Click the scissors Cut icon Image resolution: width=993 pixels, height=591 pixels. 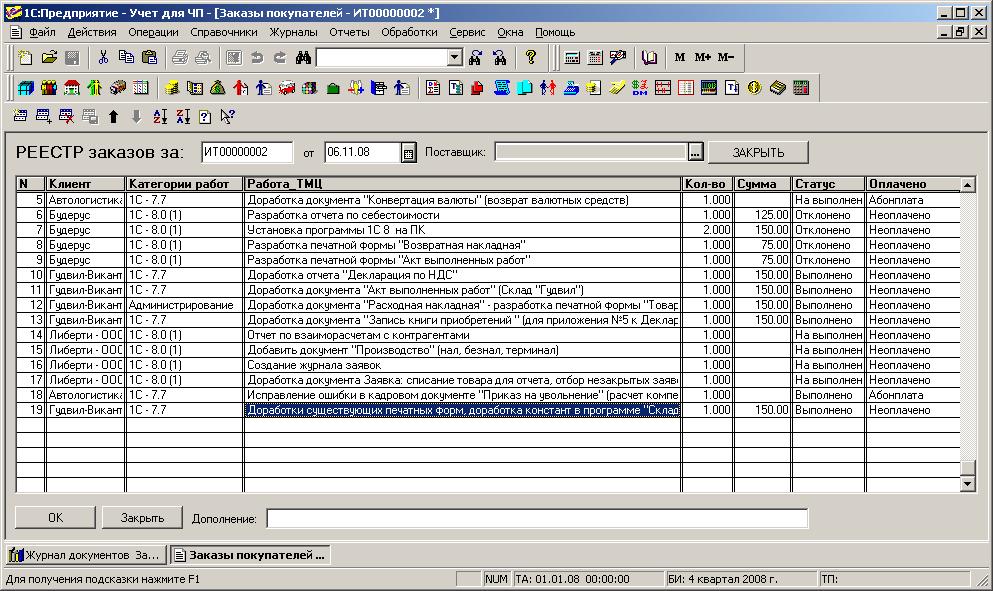pyautogui.click(x=102, y=57)
